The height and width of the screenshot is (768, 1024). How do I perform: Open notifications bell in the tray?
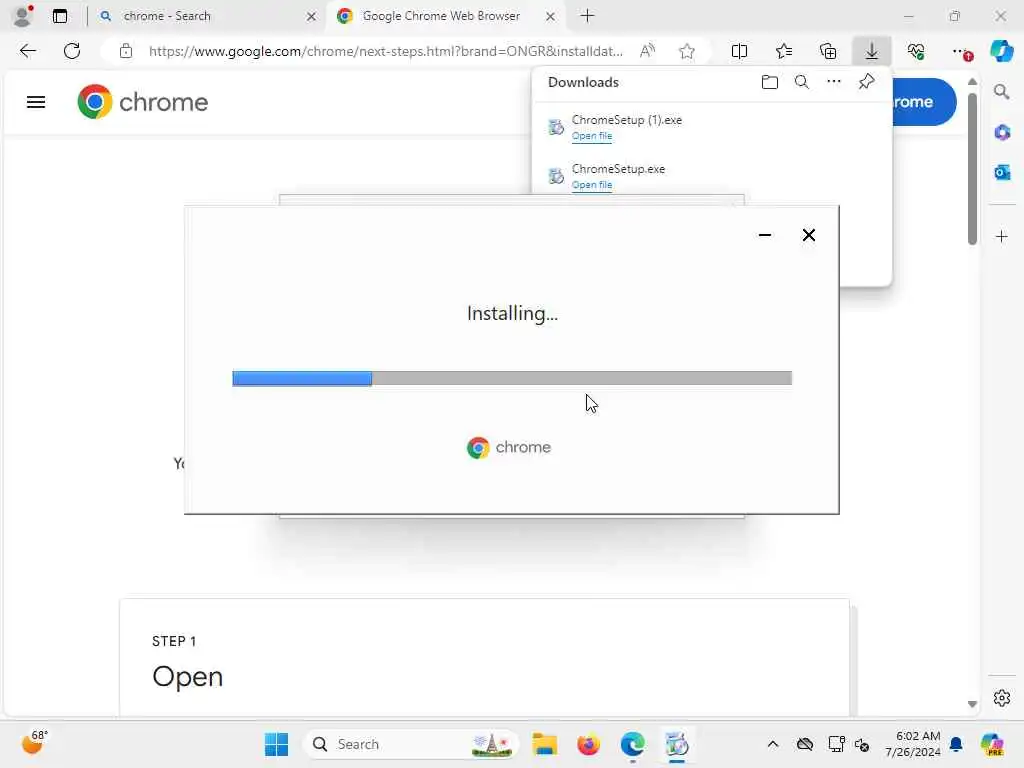956,744
